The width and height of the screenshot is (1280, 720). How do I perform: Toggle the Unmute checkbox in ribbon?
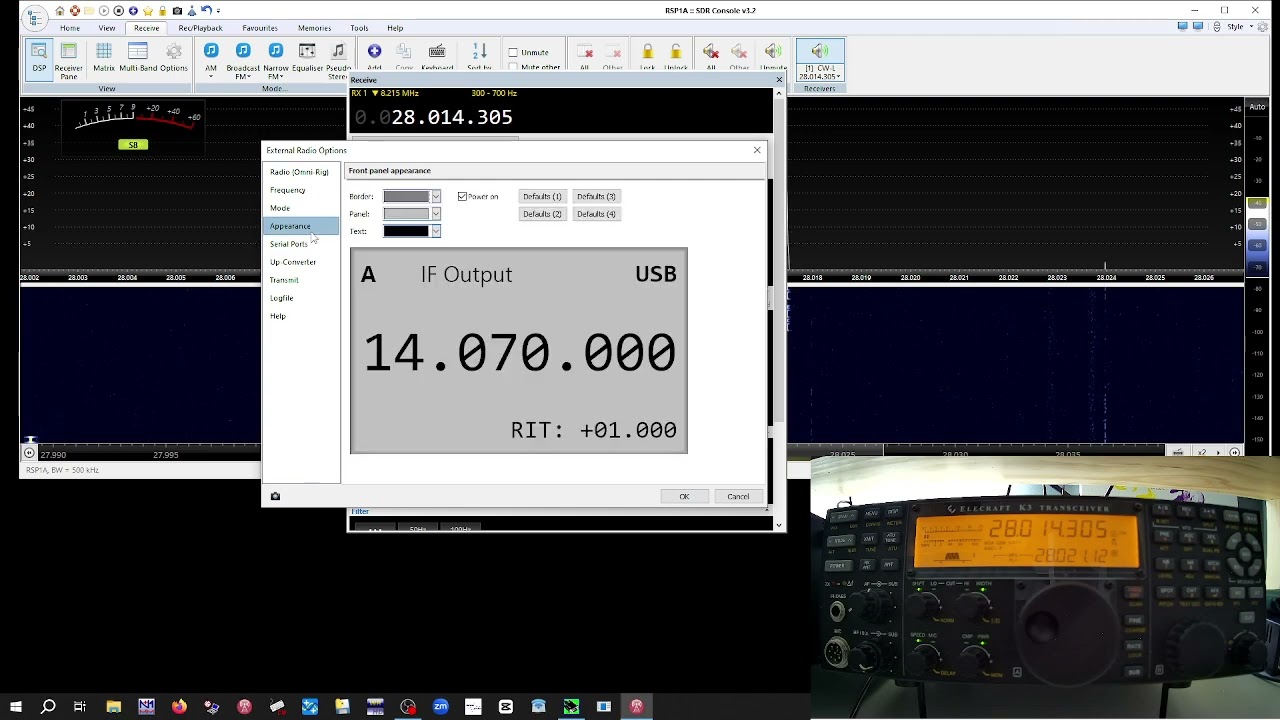pos(513,52)
